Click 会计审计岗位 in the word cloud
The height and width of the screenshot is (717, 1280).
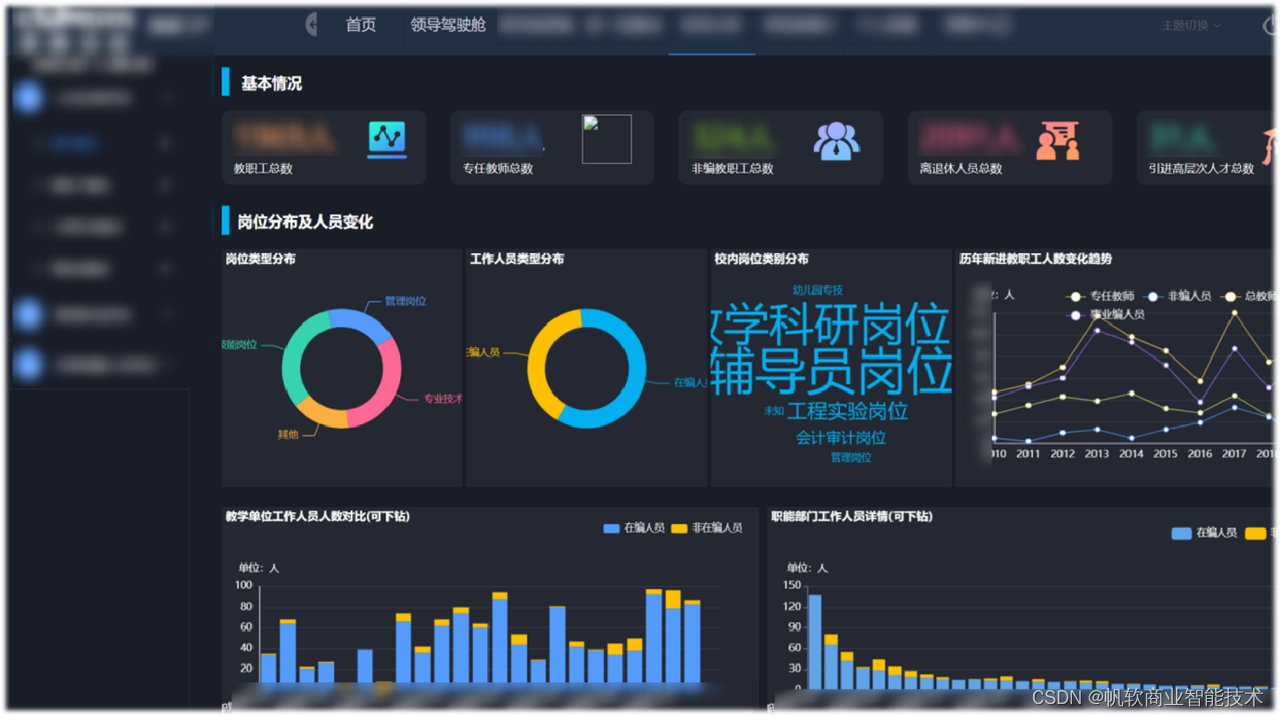841,438
